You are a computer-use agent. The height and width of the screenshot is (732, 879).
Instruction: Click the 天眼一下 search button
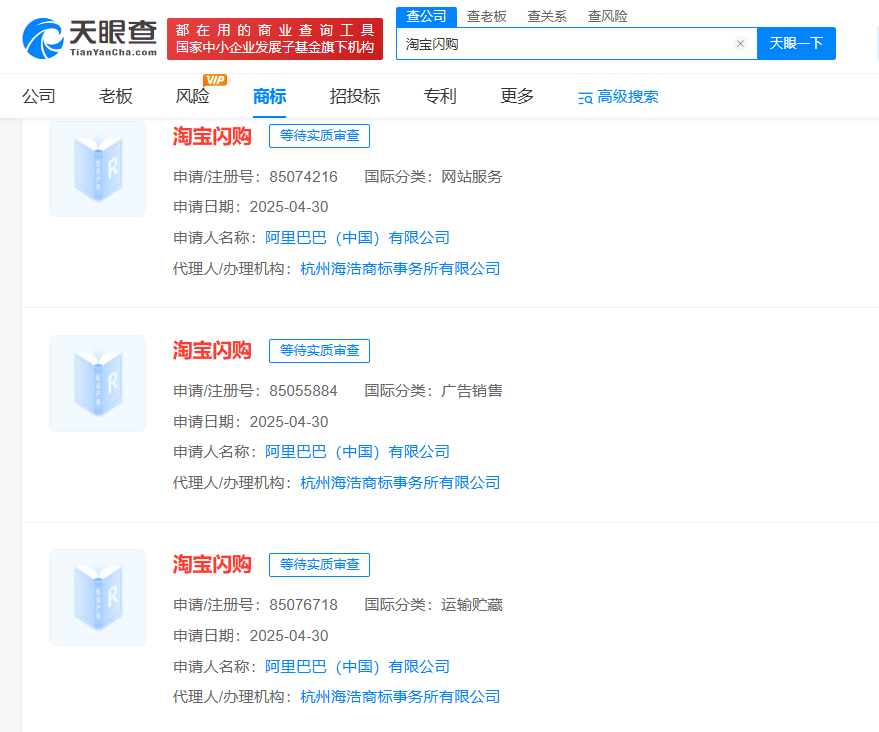click(796, 44)
